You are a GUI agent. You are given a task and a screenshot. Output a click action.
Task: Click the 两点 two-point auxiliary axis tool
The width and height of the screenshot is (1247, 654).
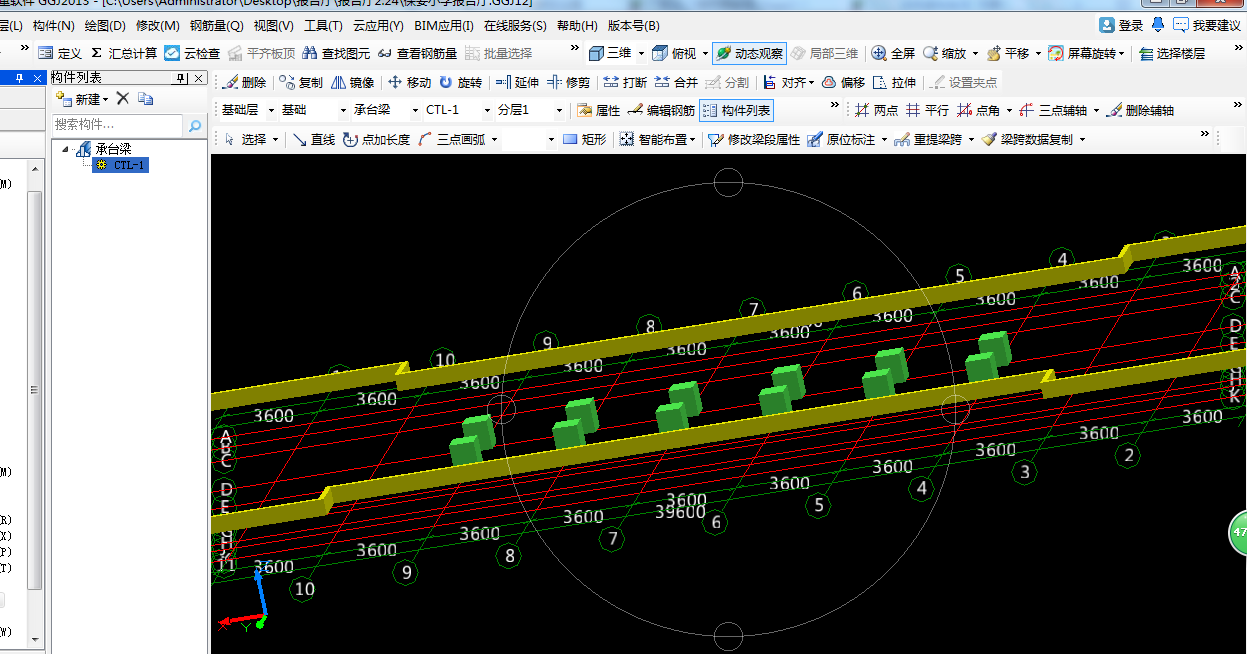click(x=876, y=111)
